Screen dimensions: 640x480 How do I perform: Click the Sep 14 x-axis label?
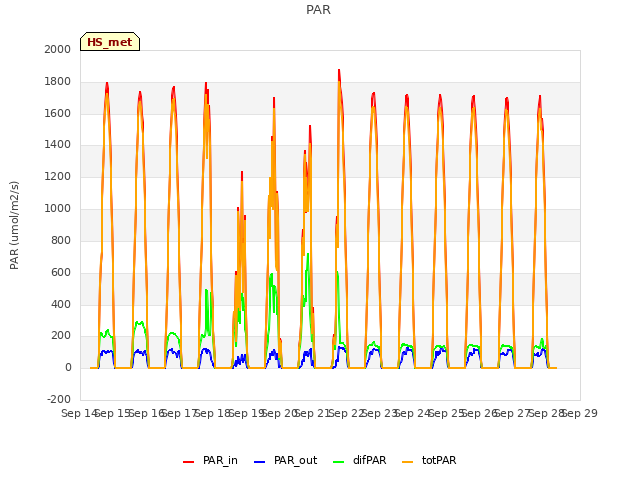[x=79, y=413]
